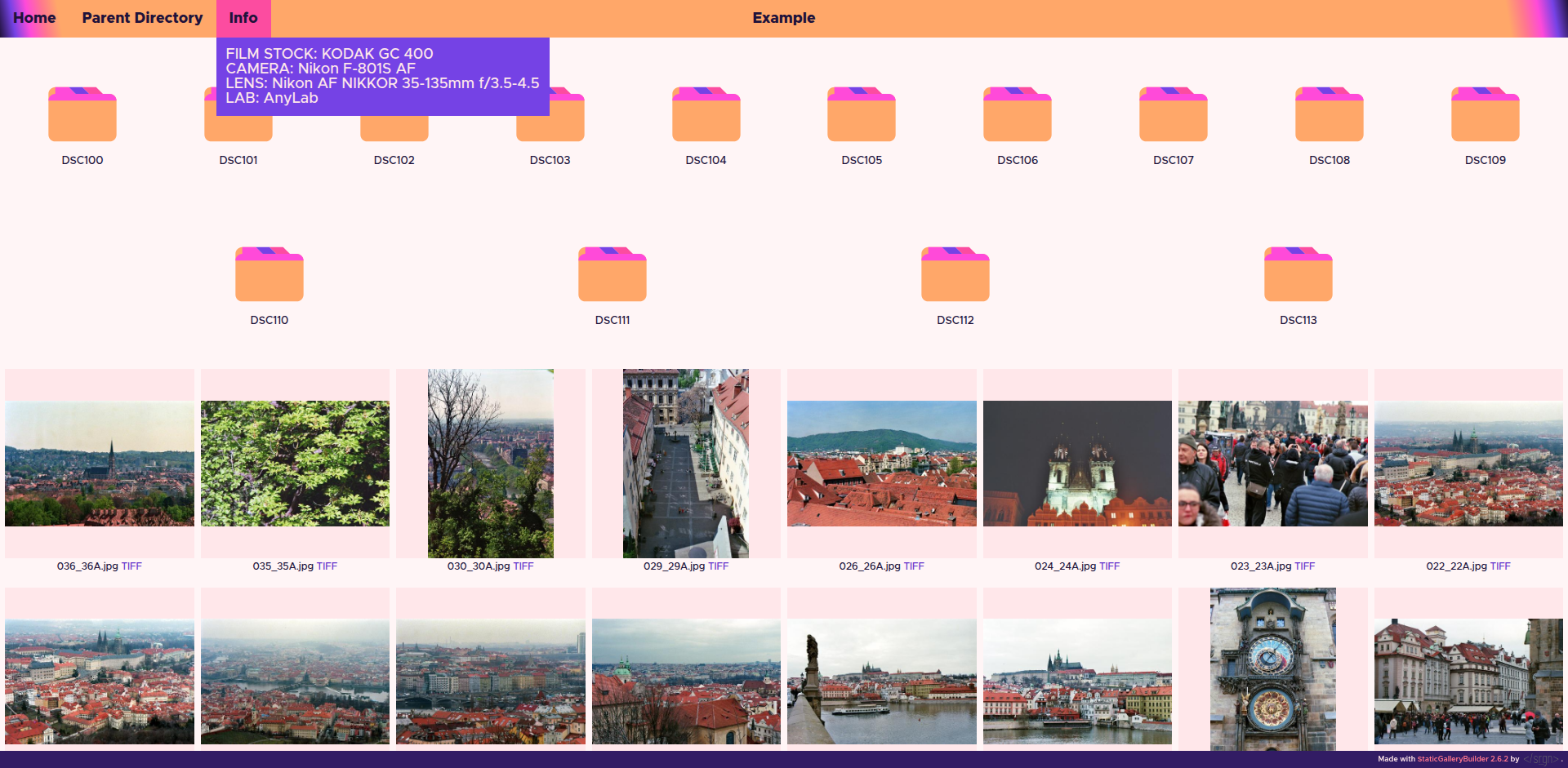View the 029_29A.jpg street photo
The image size is (1568, 768).
685,464
